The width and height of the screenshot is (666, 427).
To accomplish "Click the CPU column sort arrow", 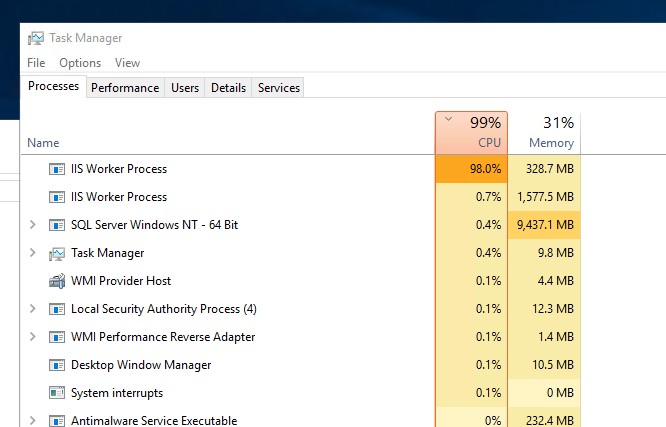I will pyautogui.click(x=448, y=119).
